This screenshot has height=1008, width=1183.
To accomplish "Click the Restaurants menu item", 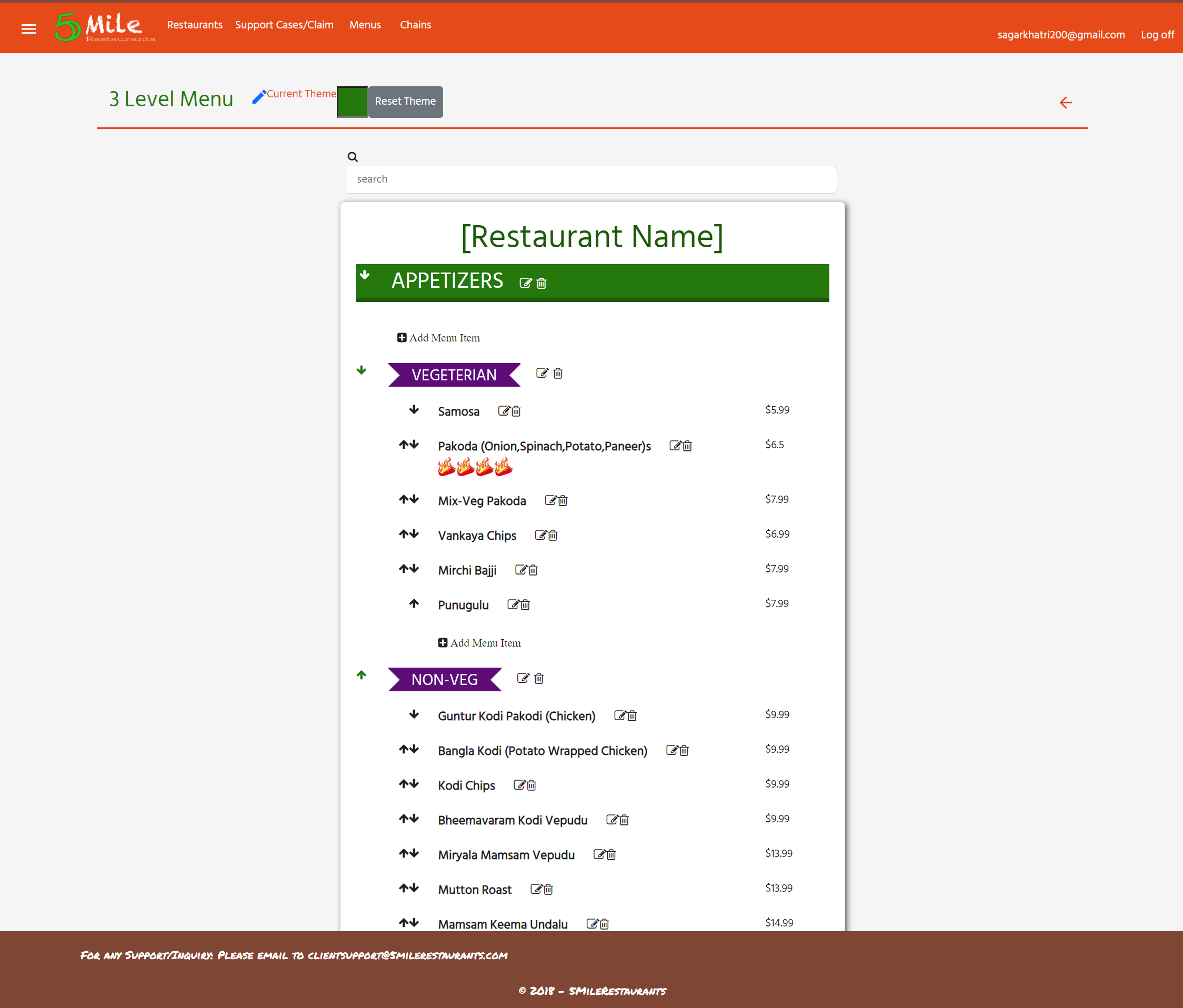I will coord(192,25).
